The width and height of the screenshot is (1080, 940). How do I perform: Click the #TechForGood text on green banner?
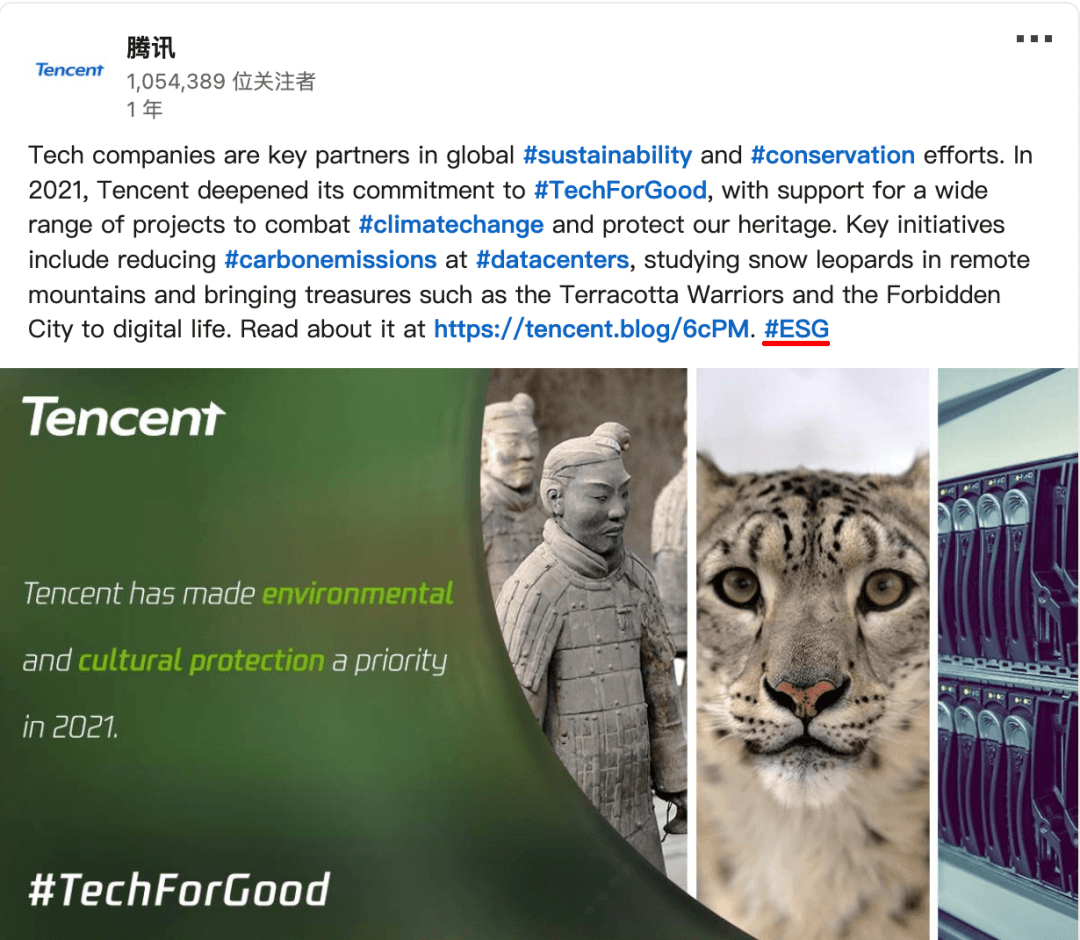click(x=179, y=889)
